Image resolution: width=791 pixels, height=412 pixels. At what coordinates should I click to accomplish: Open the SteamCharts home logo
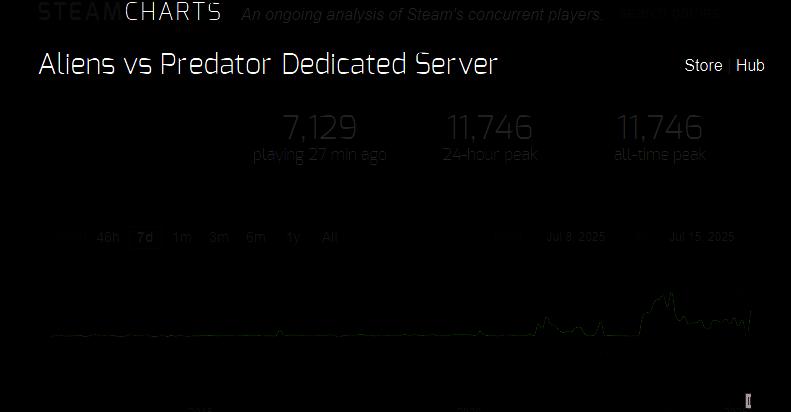[130, 12]
